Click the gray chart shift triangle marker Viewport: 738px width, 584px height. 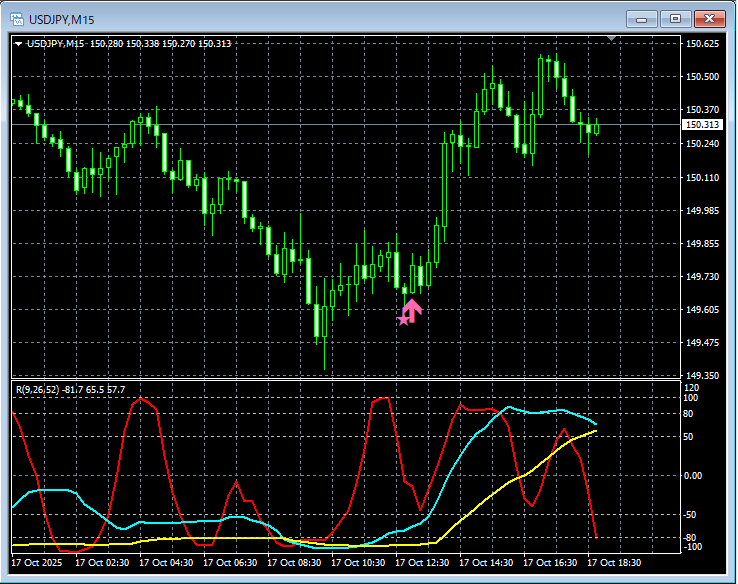[x=613, y=39]
